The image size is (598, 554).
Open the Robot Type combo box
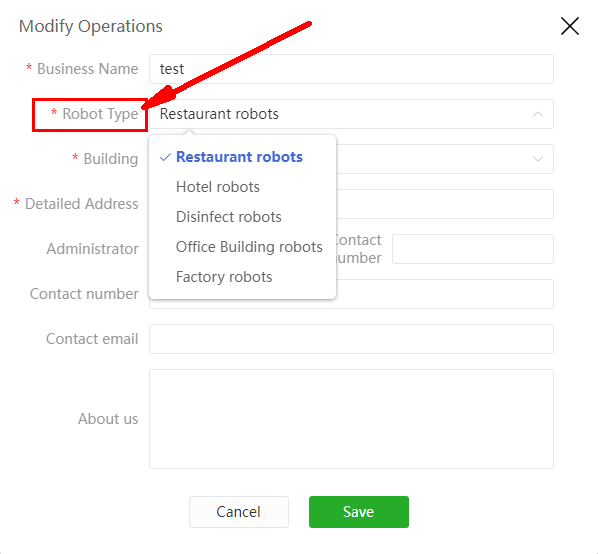(x=351, y=114)
